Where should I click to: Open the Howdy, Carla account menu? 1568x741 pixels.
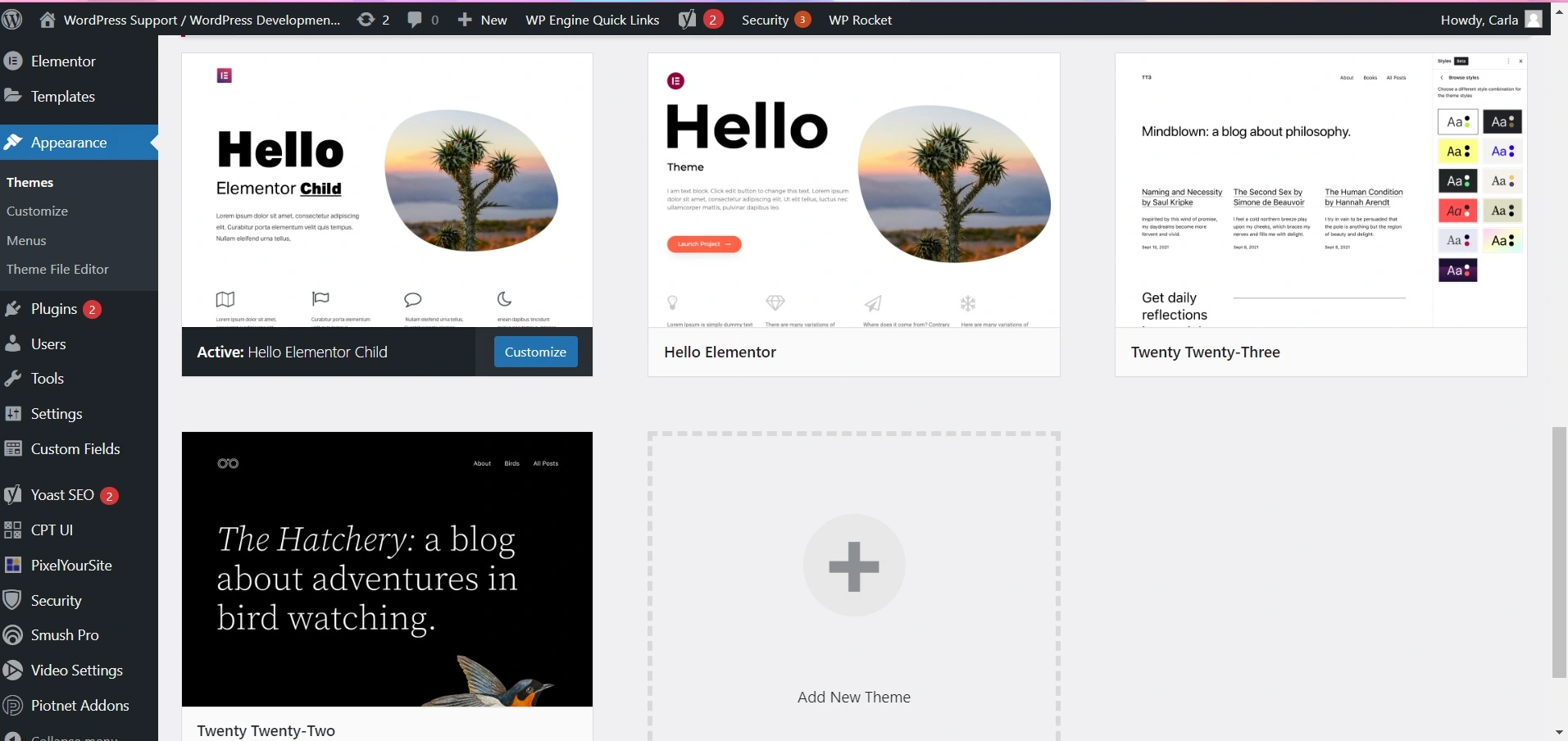click(1490, 20)
